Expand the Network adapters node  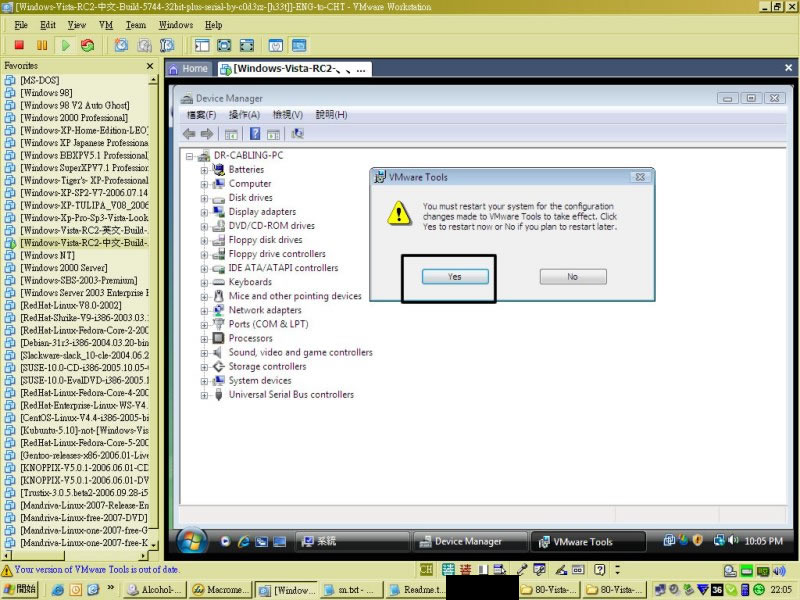pyautogui.click(x=204, y=311)
